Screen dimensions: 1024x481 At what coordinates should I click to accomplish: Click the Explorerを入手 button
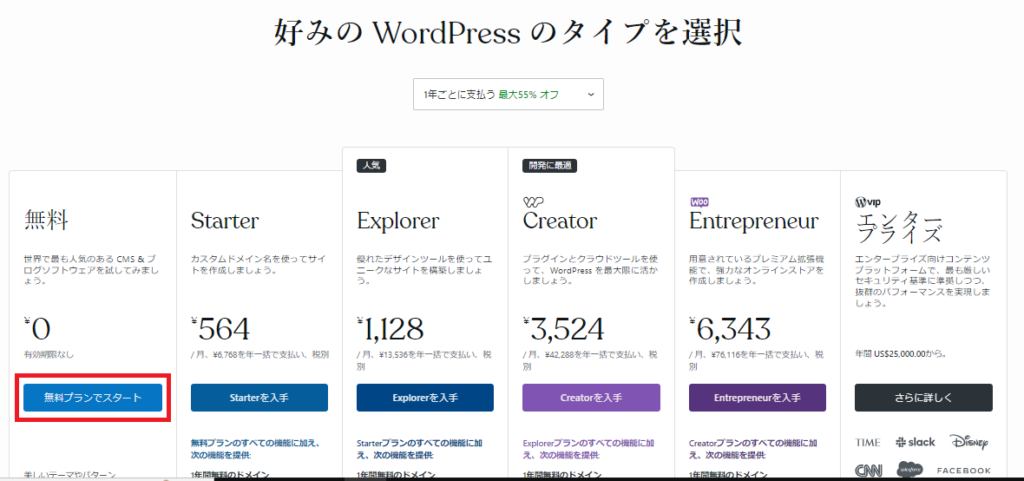point(425,397)
